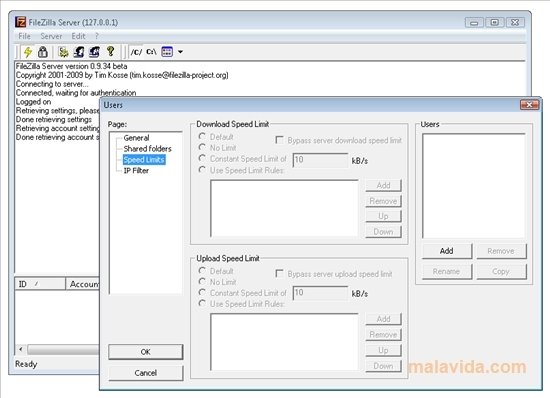Open the Server menu
This screenshot has width=550, height=398.
[51, 36]
